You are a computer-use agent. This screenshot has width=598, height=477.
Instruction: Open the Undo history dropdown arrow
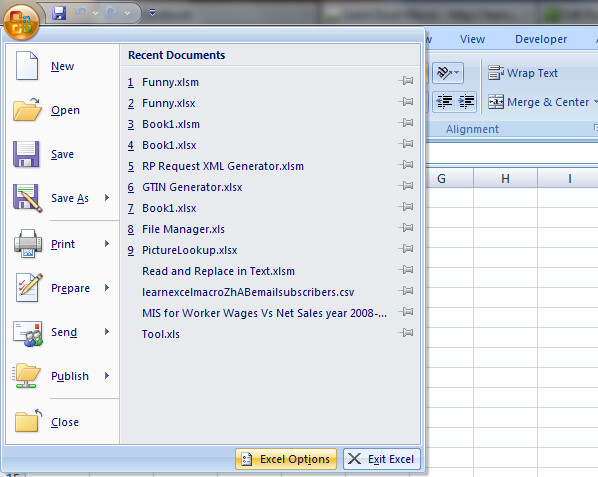tap(95, 13)
